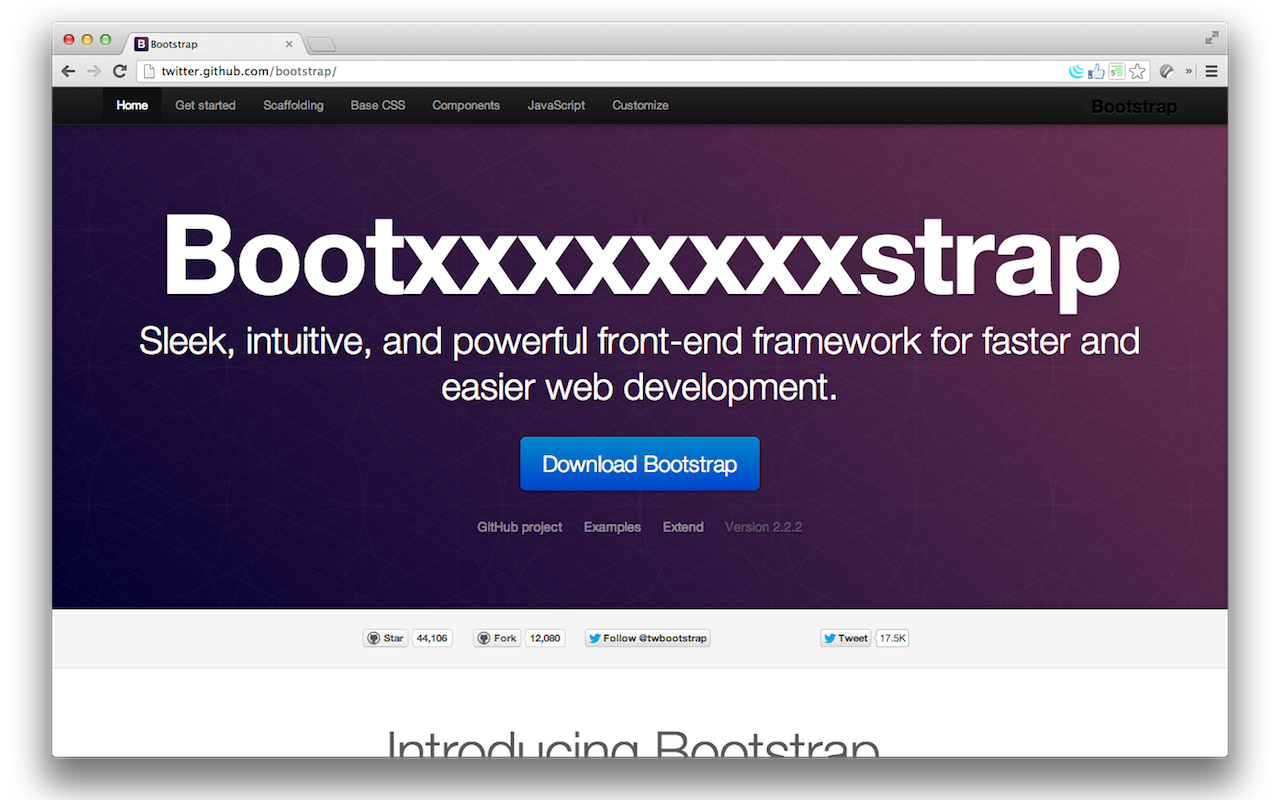The width and height of the screenshot is (1280, 800).
Task: Open the Base CSS nav item
Action: (x=378, y=105)
